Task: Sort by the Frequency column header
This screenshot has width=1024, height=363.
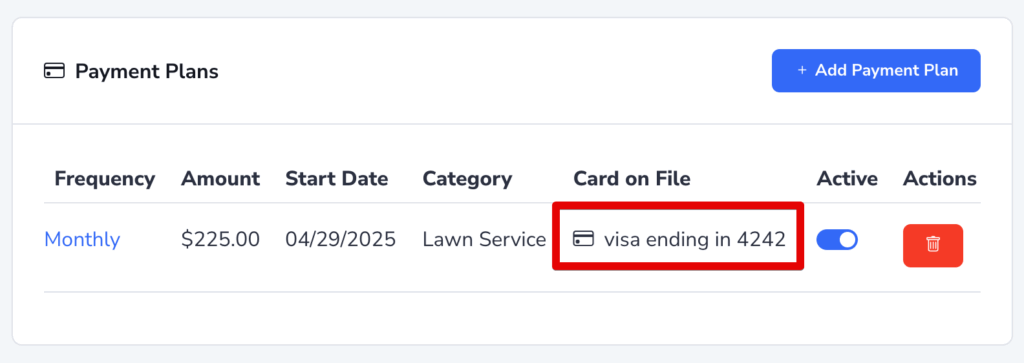Action: tap(104, 178)
